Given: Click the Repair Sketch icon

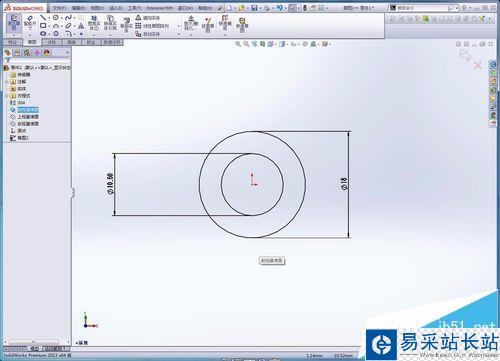Looking at the screenshot, I should 208,24.
